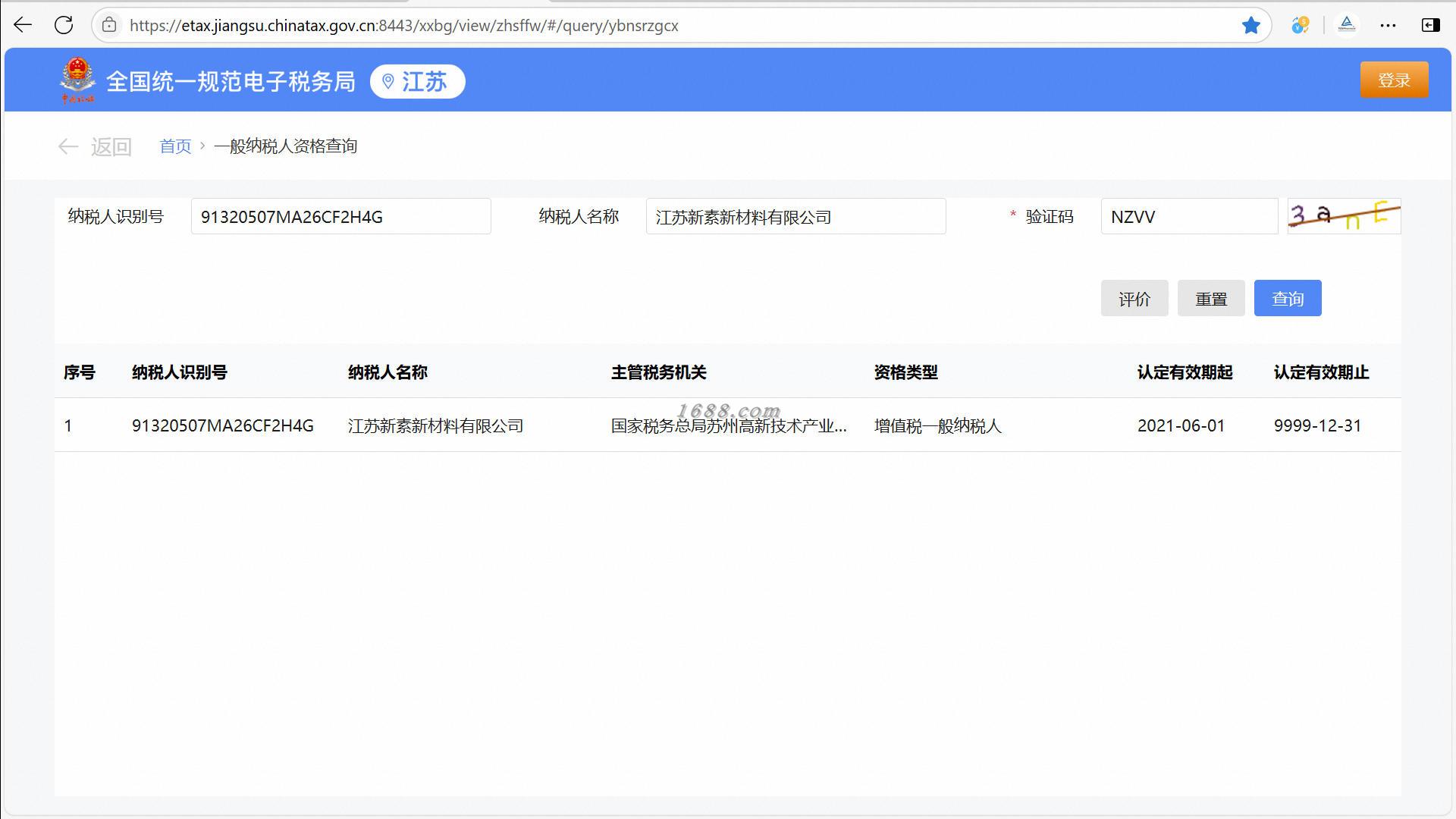The width and height of the screenshot is (1456, 819).
Task: Select the 江苏 location badge
Action: [417, 81]
